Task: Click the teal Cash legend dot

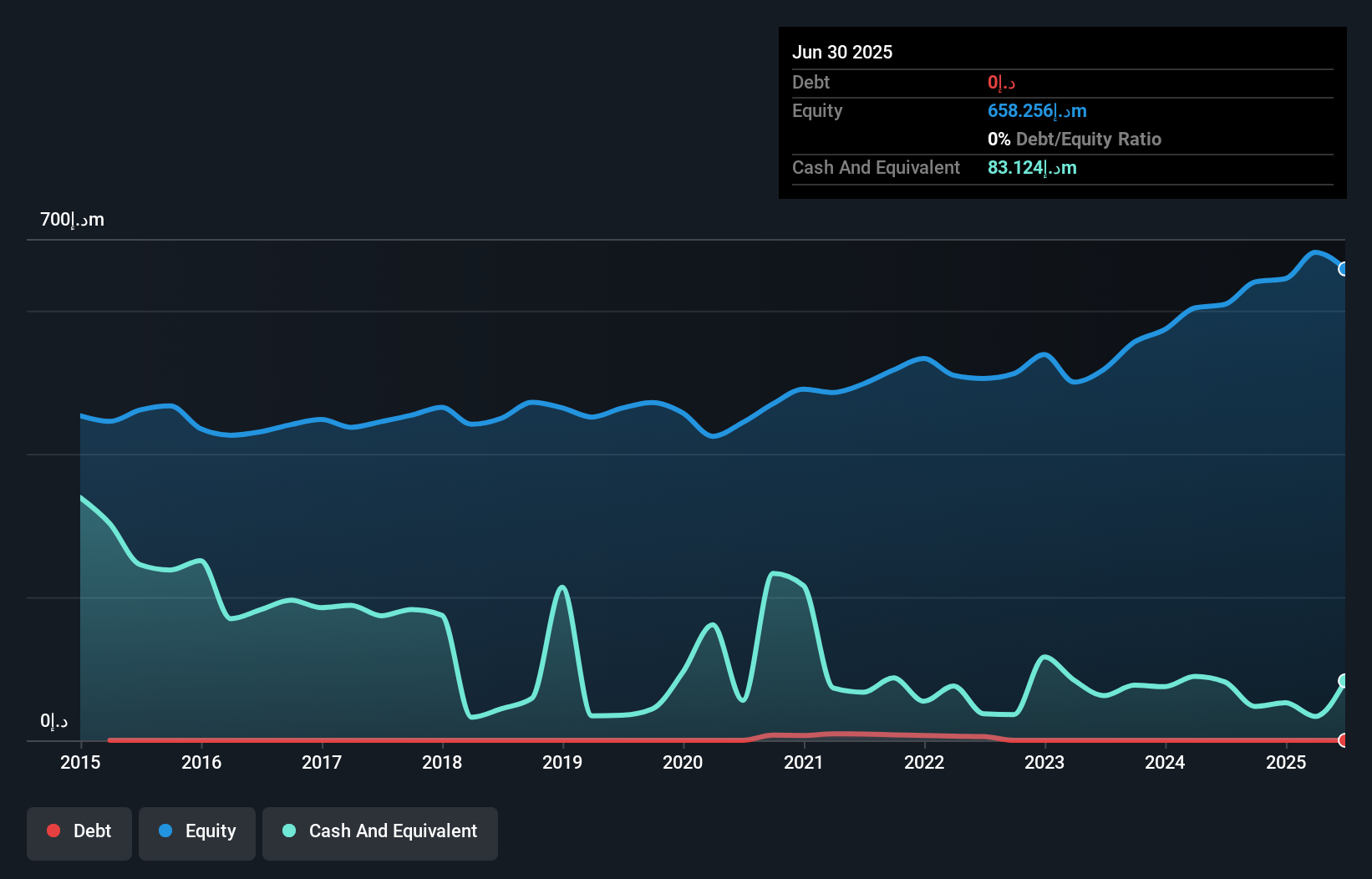Action: (x=289, y=831)
